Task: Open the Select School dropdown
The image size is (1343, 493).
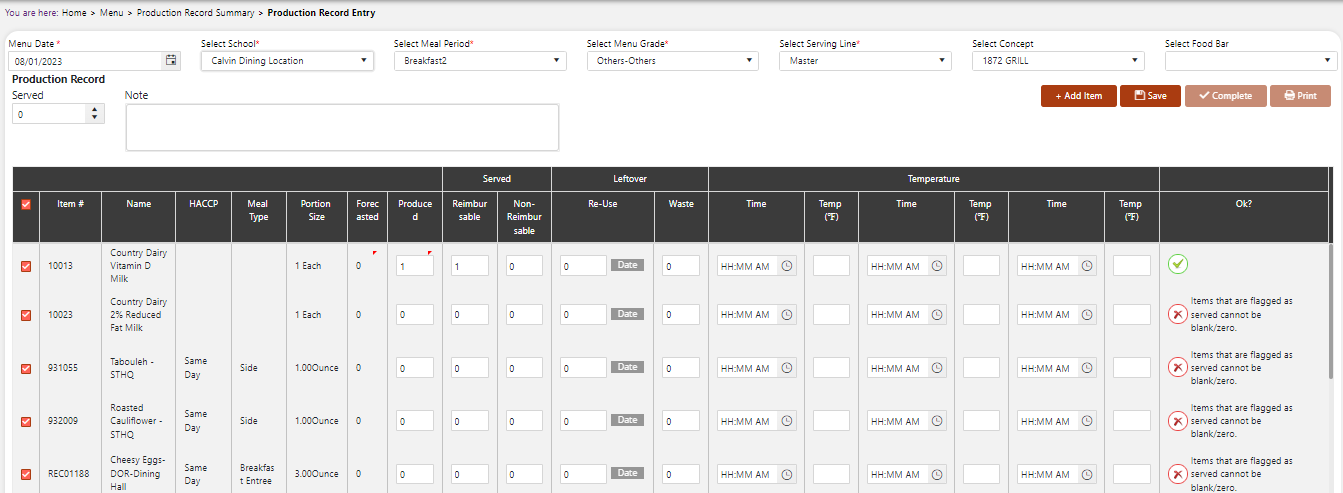Action: pyautogui.click(x=287, y=61)
